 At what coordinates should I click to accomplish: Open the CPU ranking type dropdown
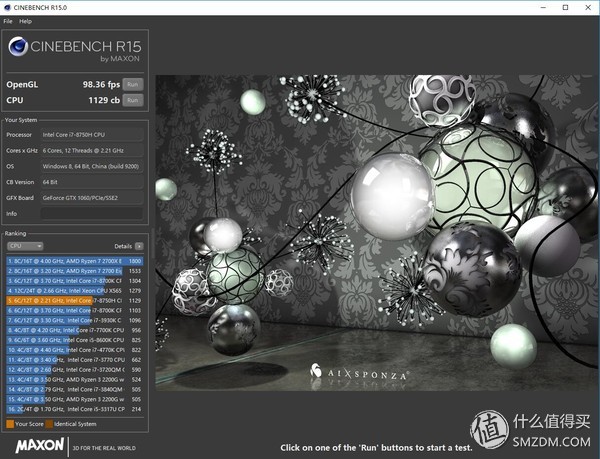coord(25,246)
